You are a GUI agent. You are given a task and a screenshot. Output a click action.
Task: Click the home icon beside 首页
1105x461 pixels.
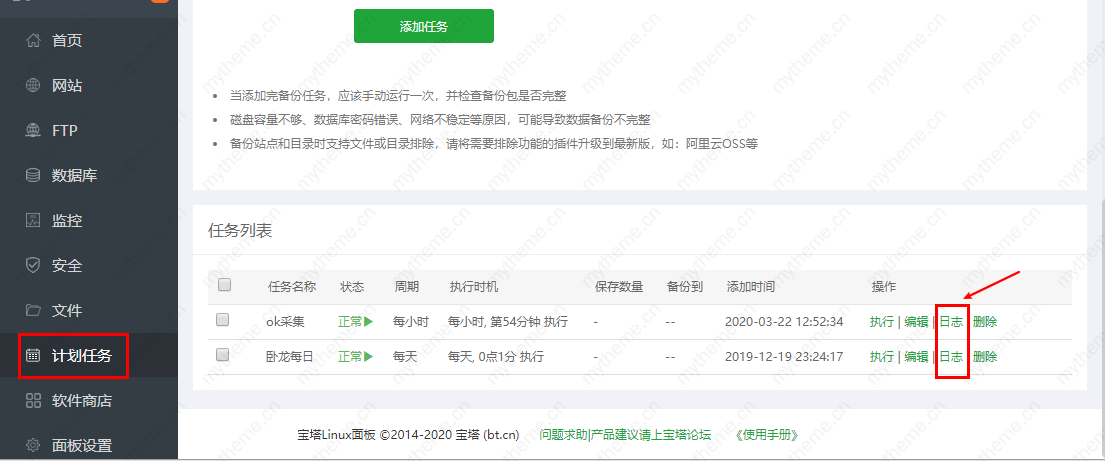point(33,41)
